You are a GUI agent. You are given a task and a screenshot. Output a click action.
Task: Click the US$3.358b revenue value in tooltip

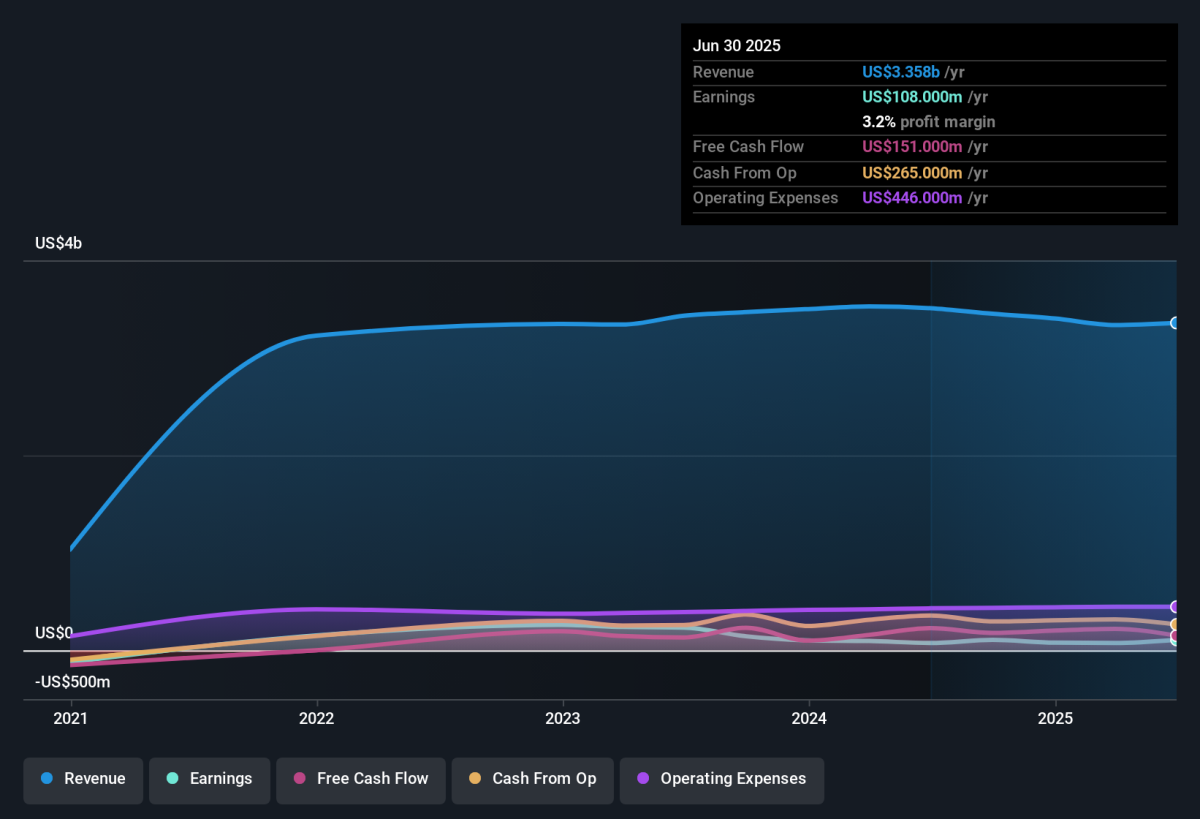point(901,72)
